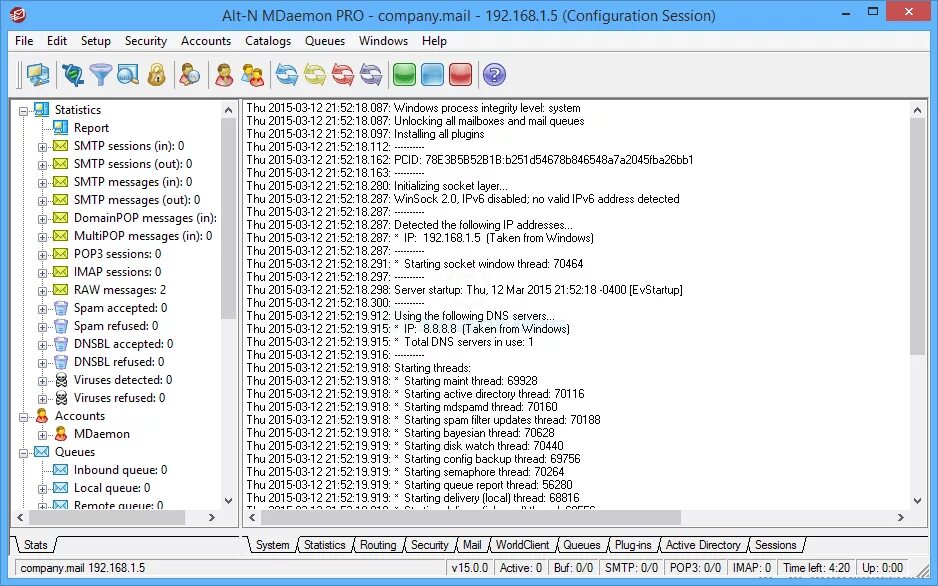Image resolution: width=938 pixels, height=586 pixels.
Task: Click the log pane scroll down arrow
Action: [x=917, y=501]
